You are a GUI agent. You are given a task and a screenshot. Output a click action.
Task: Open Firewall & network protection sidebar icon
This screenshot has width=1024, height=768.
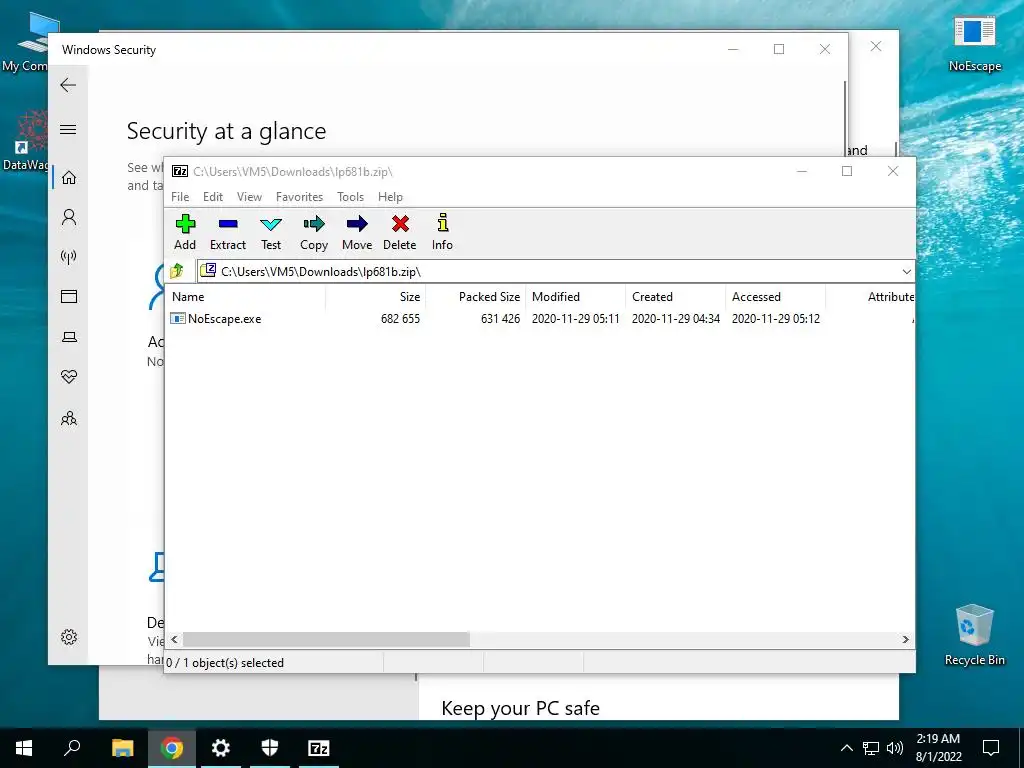(69, 257)
